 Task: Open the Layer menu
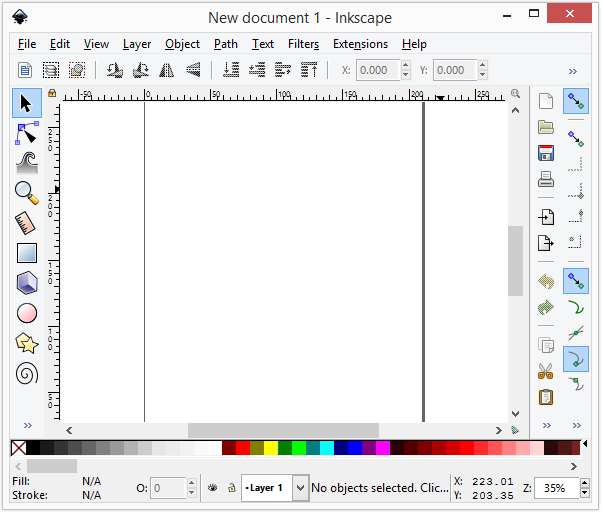137,45
